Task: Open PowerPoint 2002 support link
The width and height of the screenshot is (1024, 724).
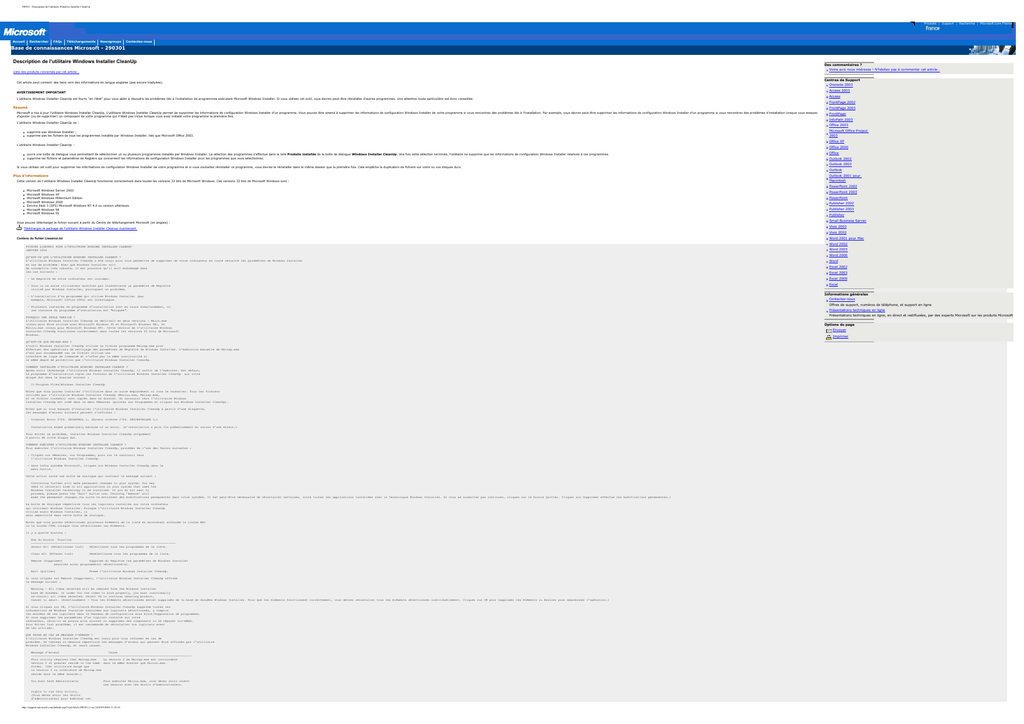Action: coord(842,187)
